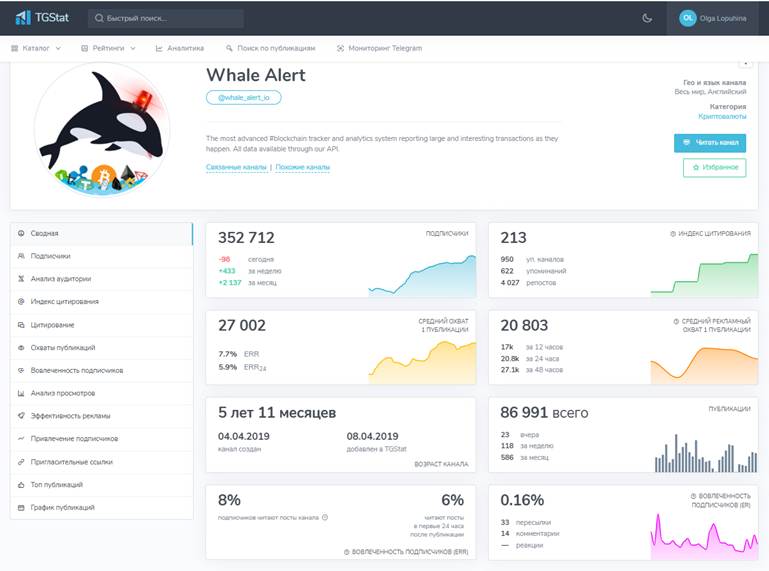Open Olga Lopuhina profile avatar

coord(688,18)
